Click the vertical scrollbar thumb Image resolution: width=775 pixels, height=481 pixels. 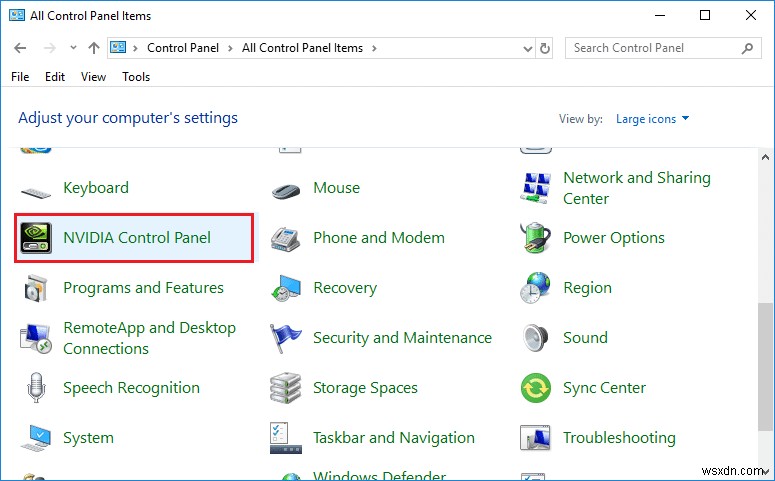click(x=765, y=367)
